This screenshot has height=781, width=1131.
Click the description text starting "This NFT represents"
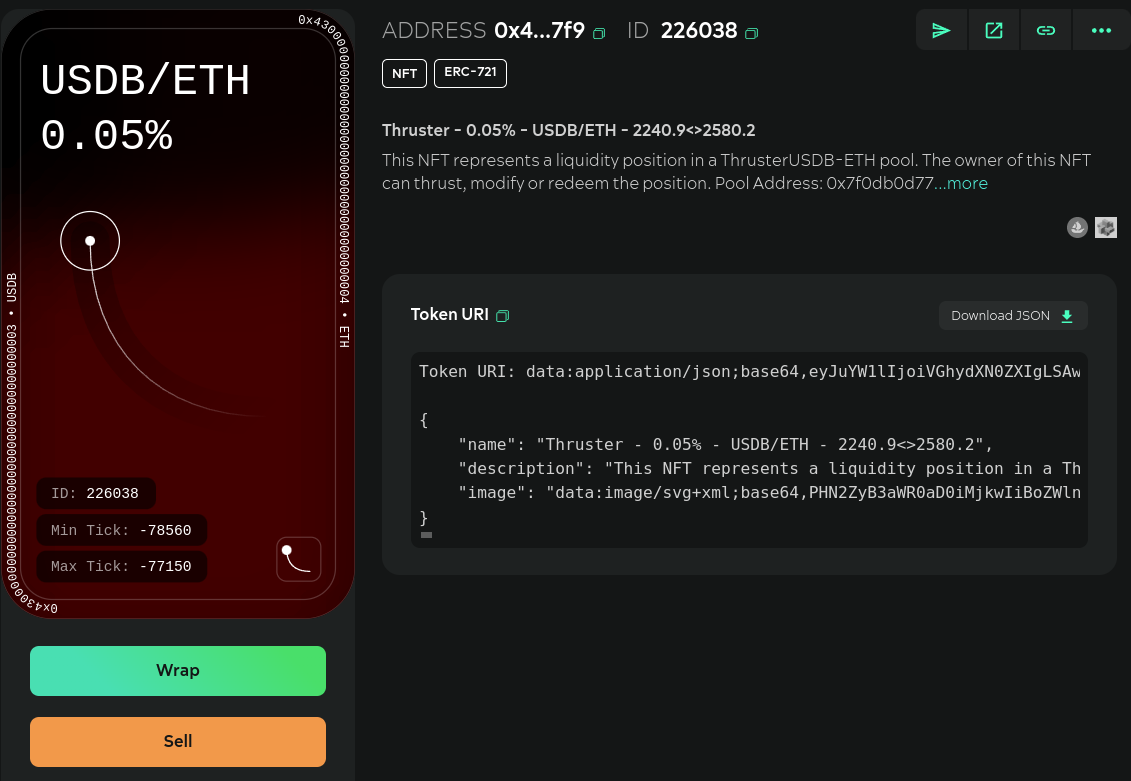coord(736,172)
